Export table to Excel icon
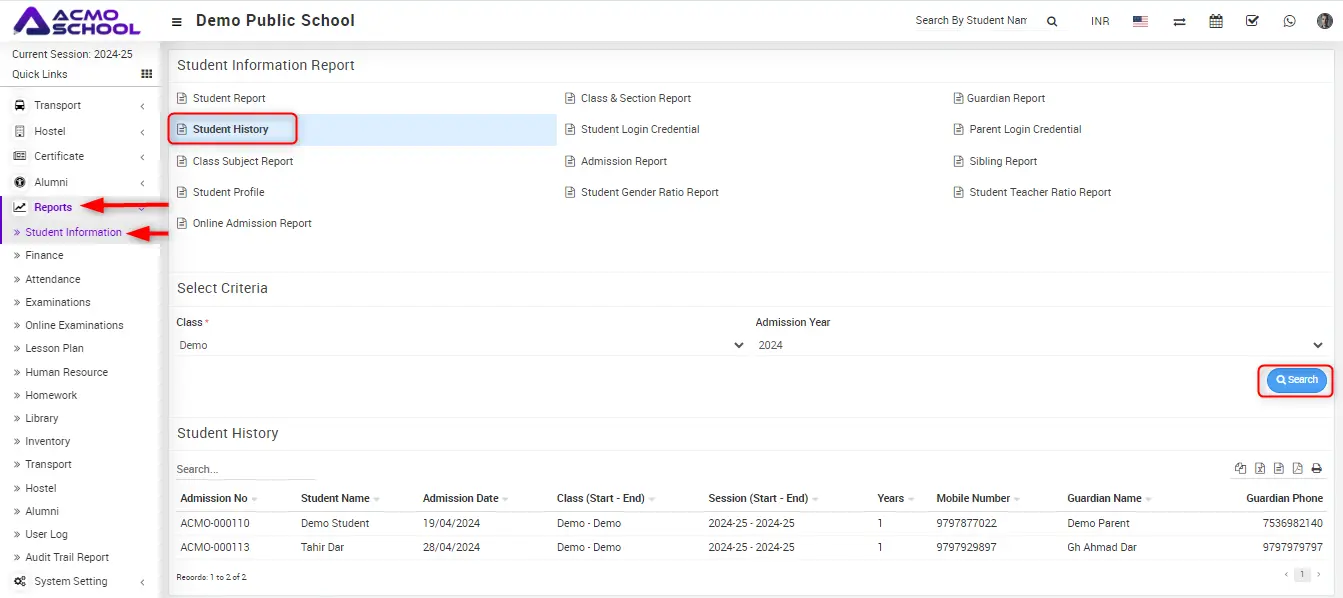The width and height of the screenshot is (1343, 598). click(1260, 468)
